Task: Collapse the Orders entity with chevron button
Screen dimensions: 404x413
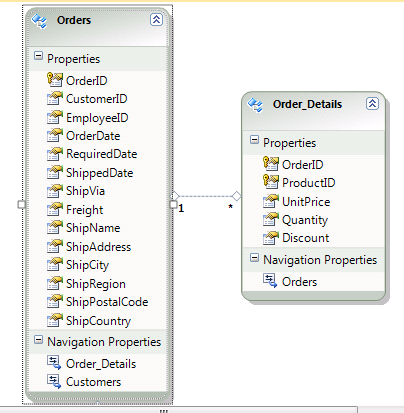Action: click(x=156, y=20)
